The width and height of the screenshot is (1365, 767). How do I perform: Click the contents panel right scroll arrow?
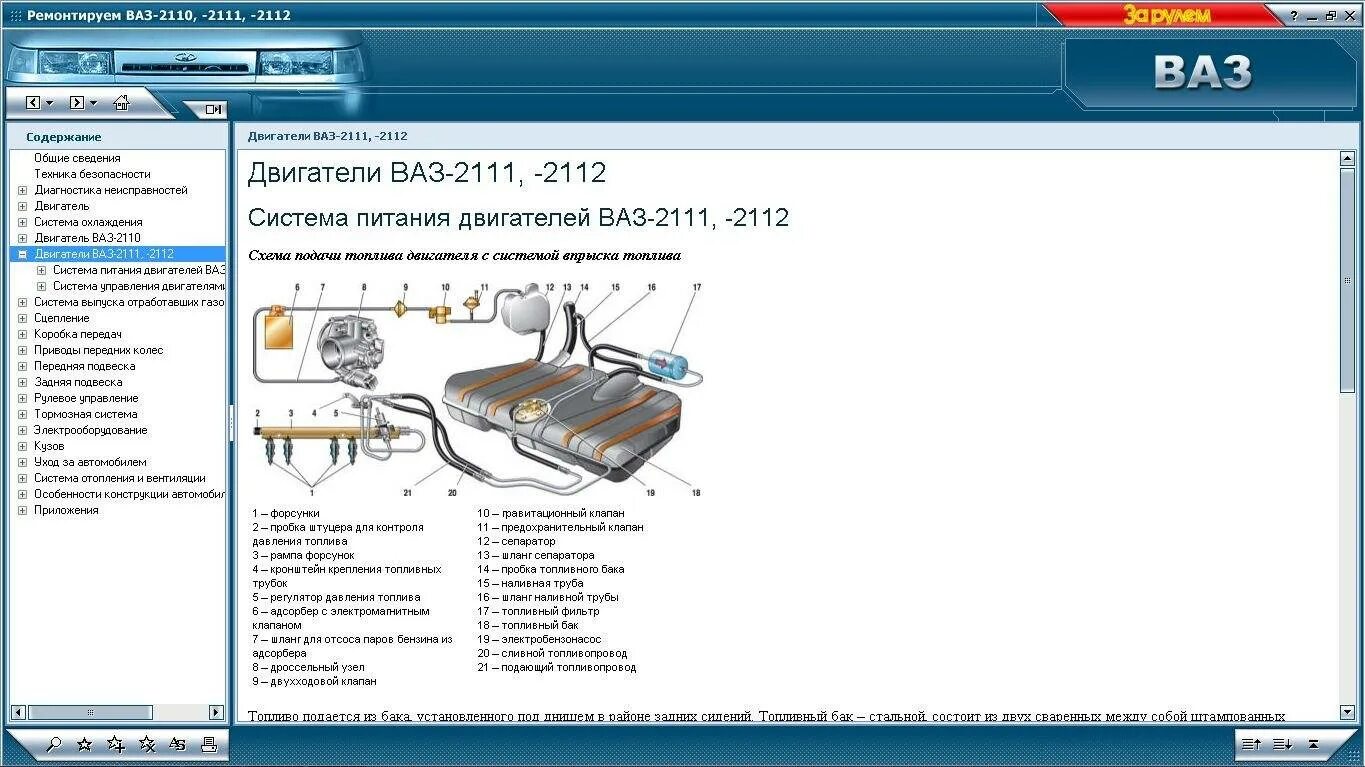216,712
